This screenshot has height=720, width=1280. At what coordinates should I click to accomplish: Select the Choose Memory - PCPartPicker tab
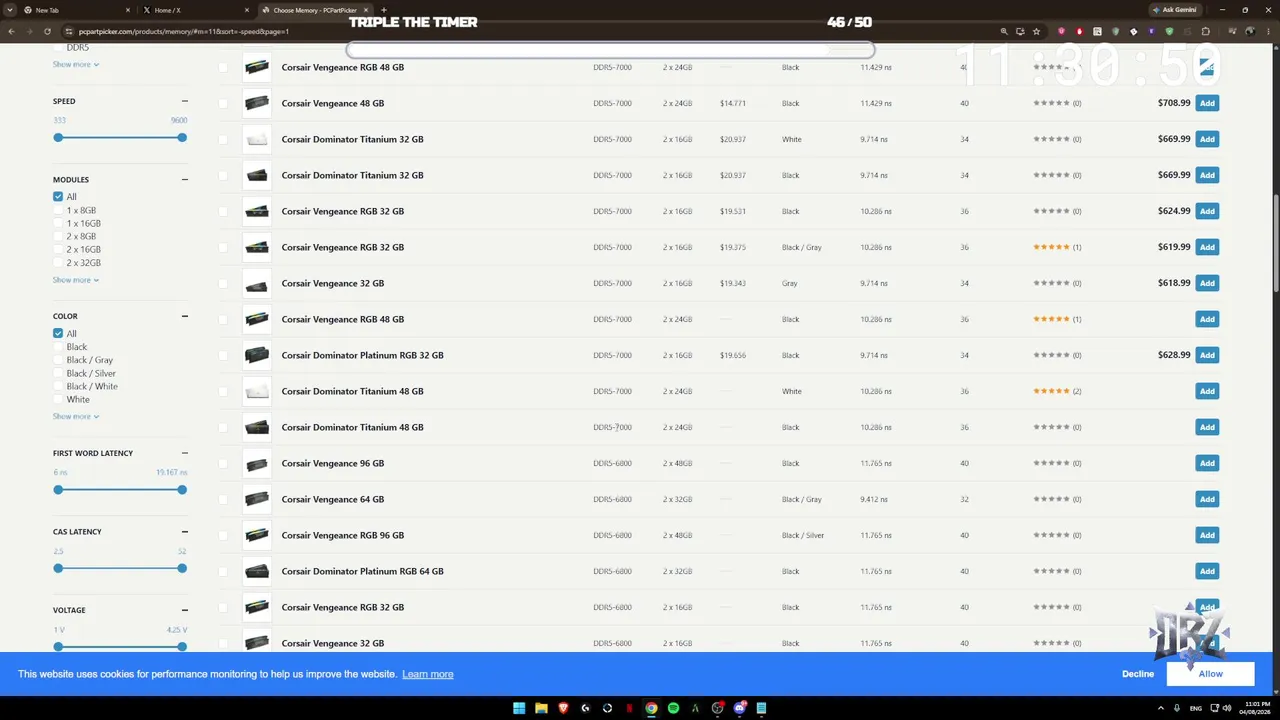pyautogui.click(x=315, y=10)
